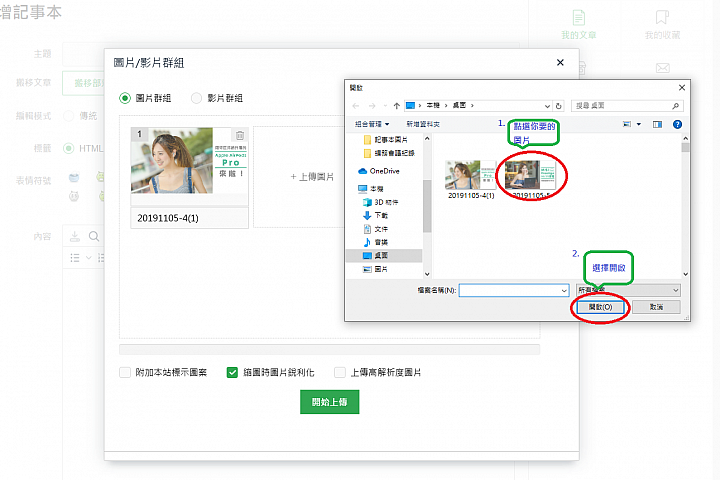Click the file list vertical scrollbar thumb
Image resolution: width=720 pixels, height=480 pixels.
[685, 147]
